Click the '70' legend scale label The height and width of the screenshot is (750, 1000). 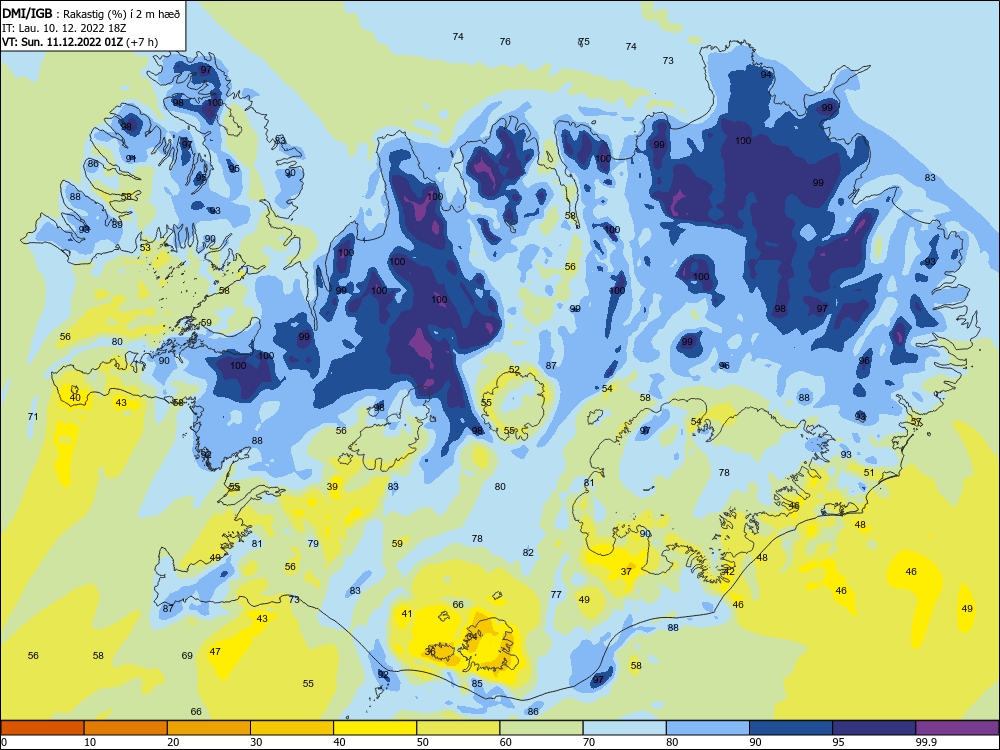click(x=589, y=742)
